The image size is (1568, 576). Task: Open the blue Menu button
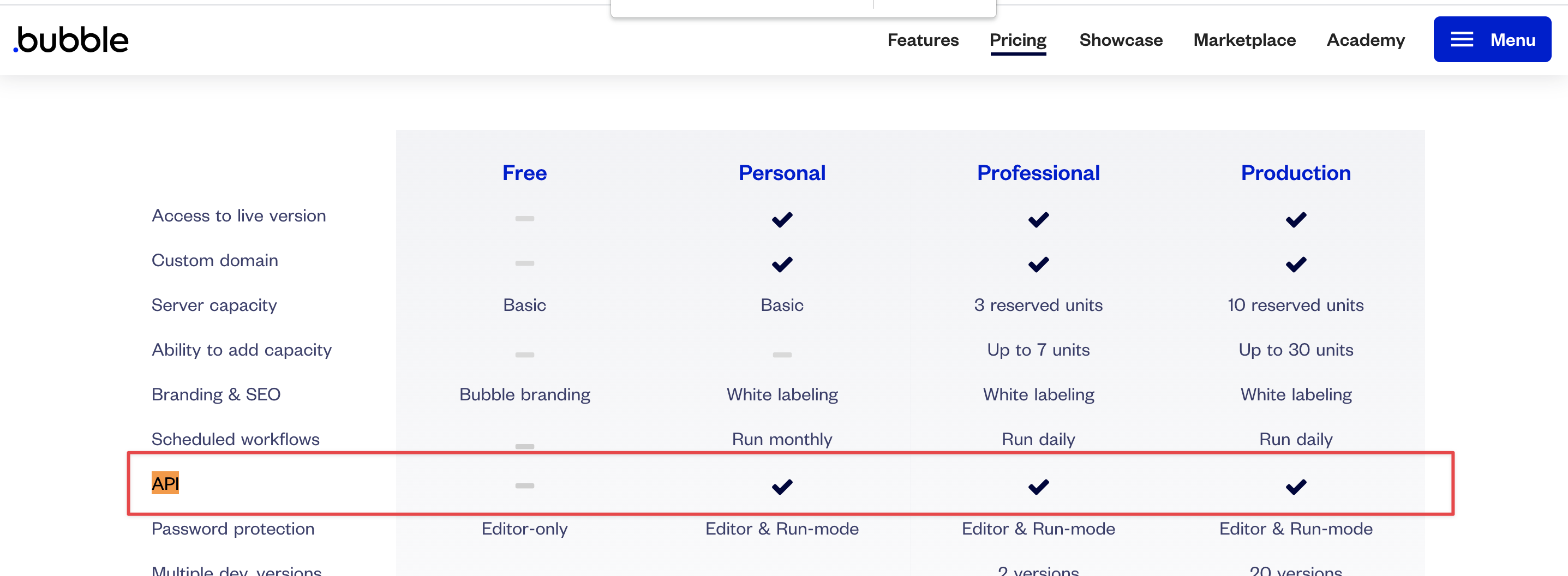tap(1492, 39)
